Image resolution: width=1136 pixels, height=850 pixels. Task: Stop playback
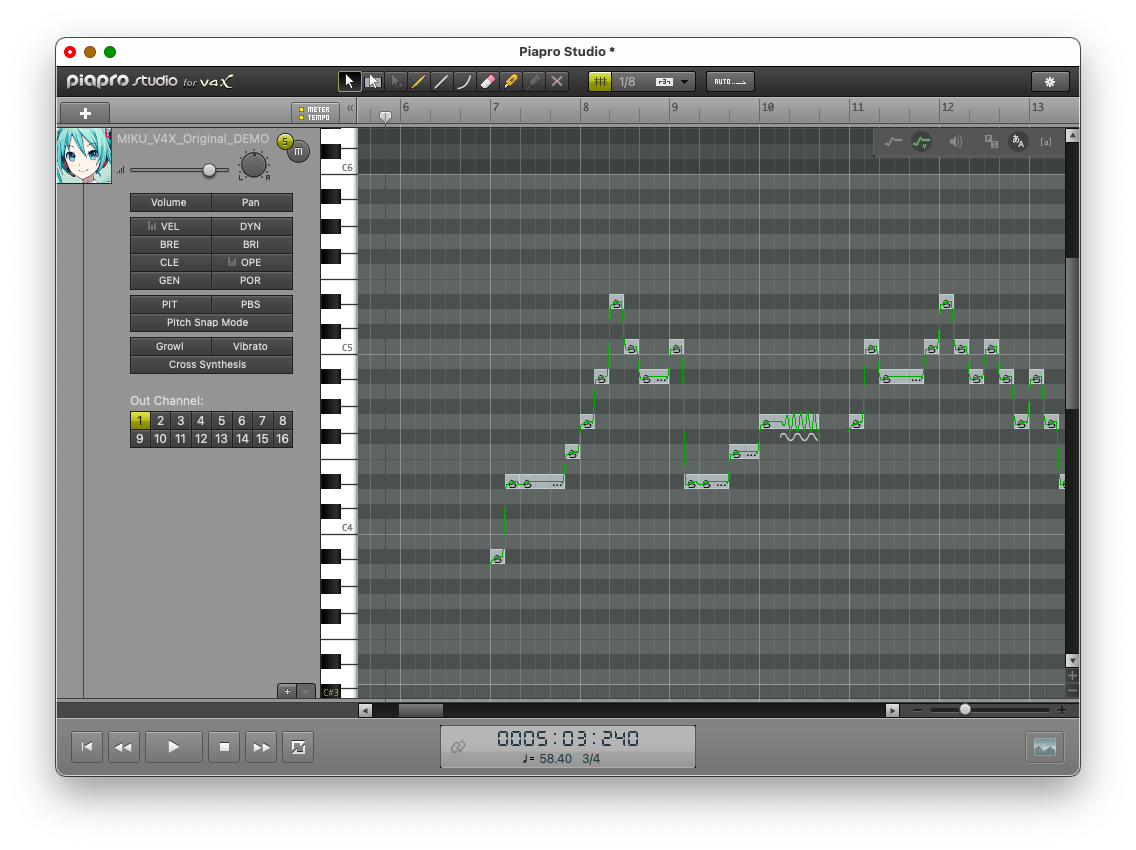coord(225,748)
